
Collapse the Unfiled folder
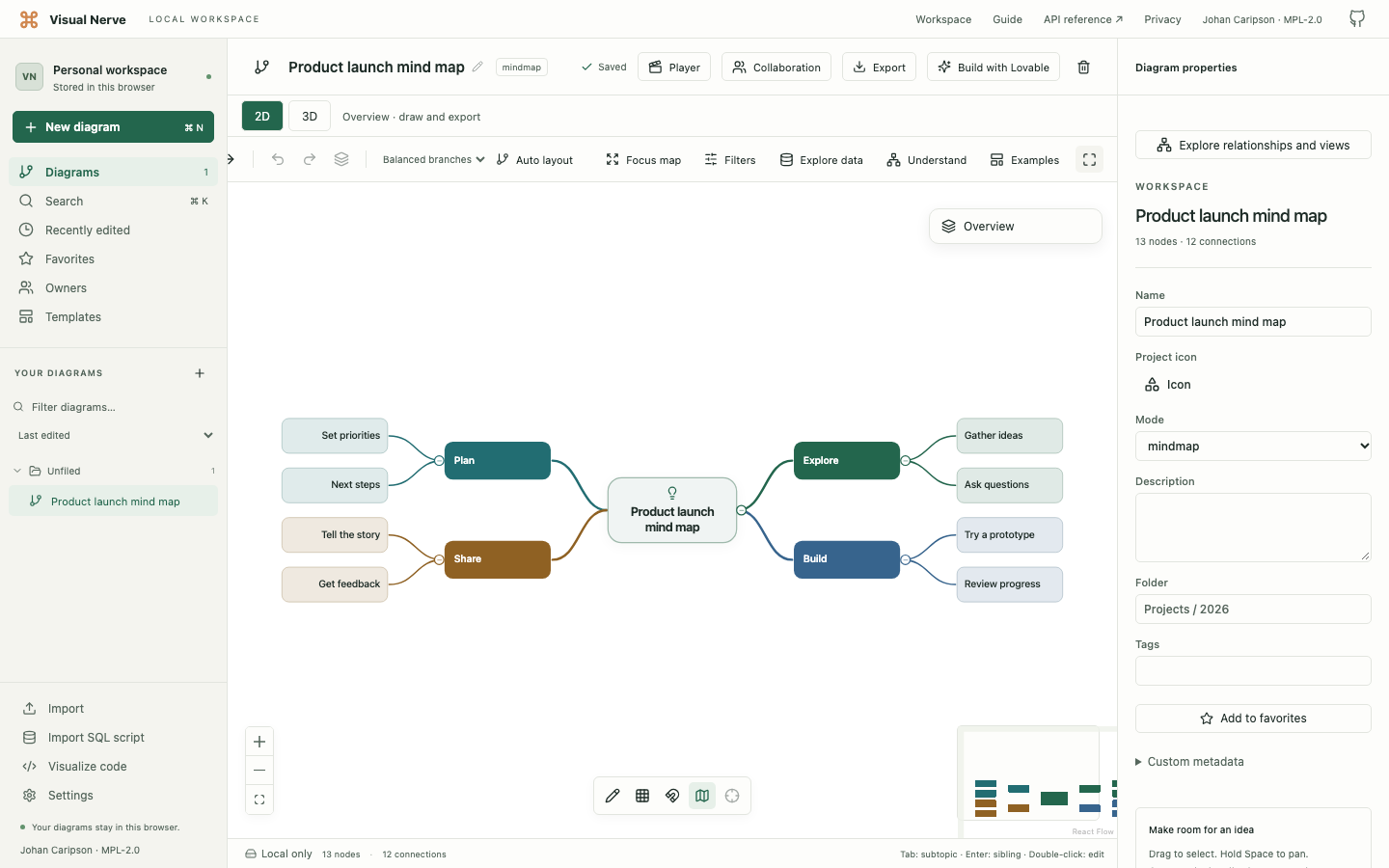coord(17,471)
